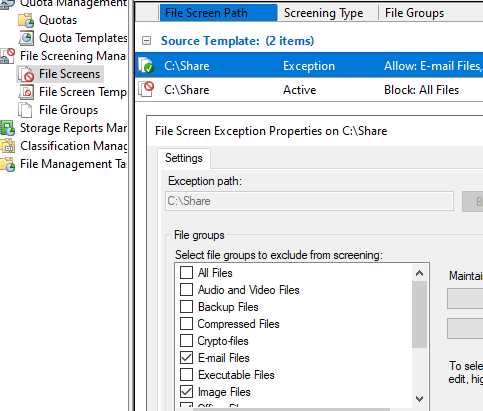This screenshot has width=483, height=411.
Task: Check the All Files group
Action: point(186,272)
